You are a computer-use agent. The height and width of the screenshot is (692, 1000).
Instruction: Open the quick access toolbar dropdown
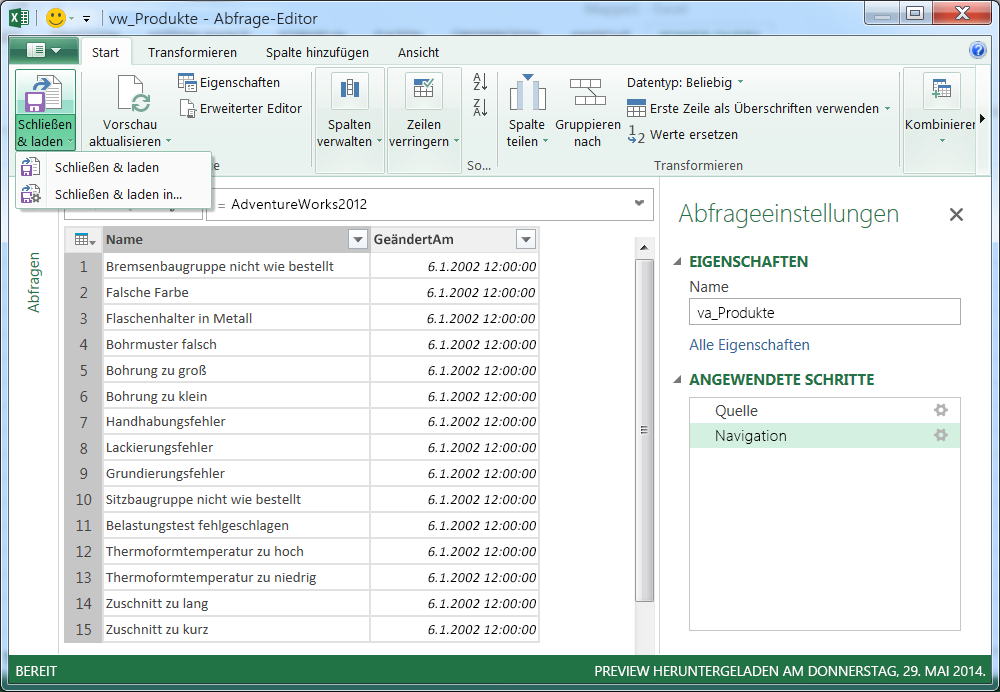pos(87,18)
